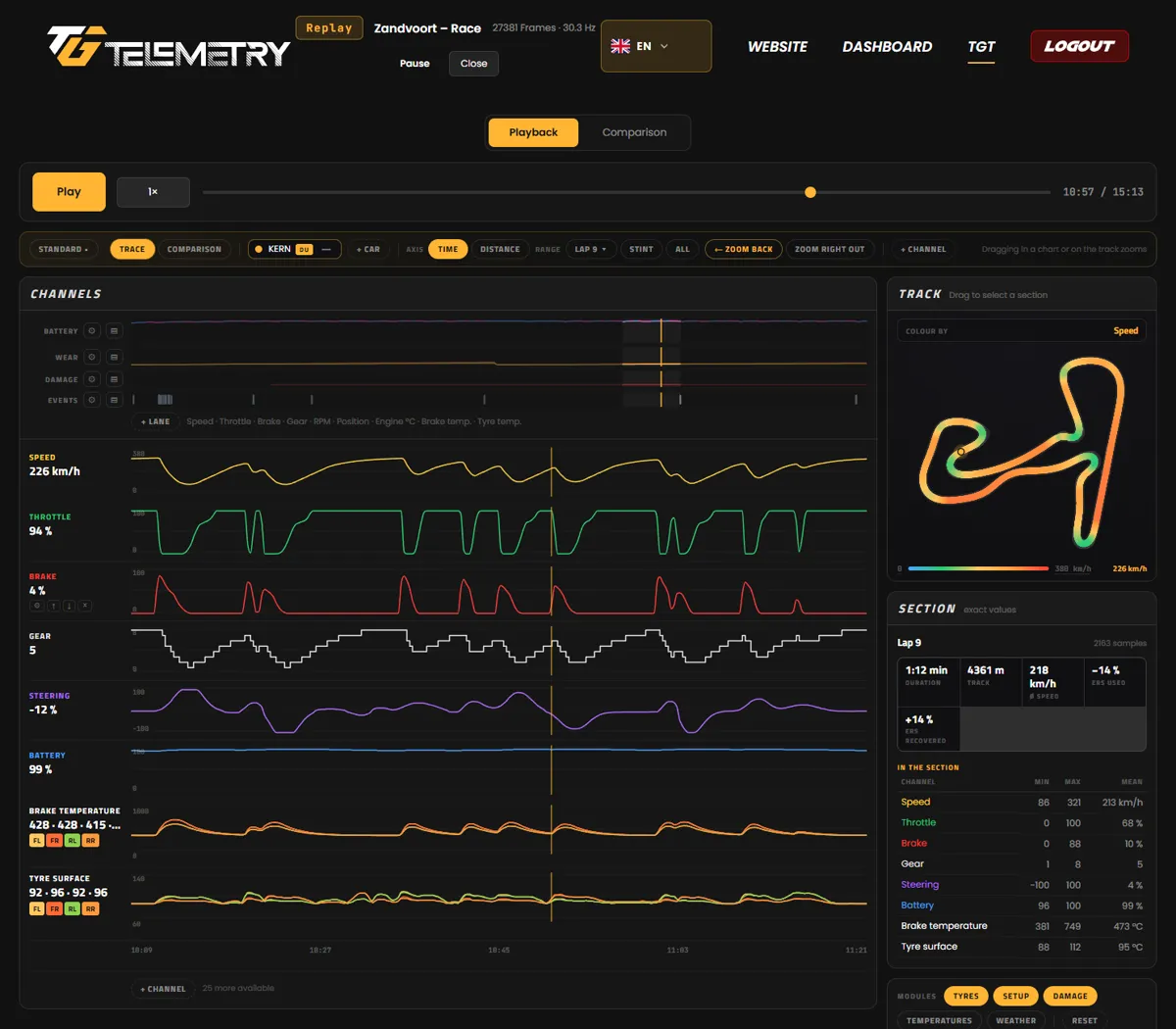Toggle FL wheel in Tyre Surface
This screenshot has height=1029, width=1176.
click(36, 908)
